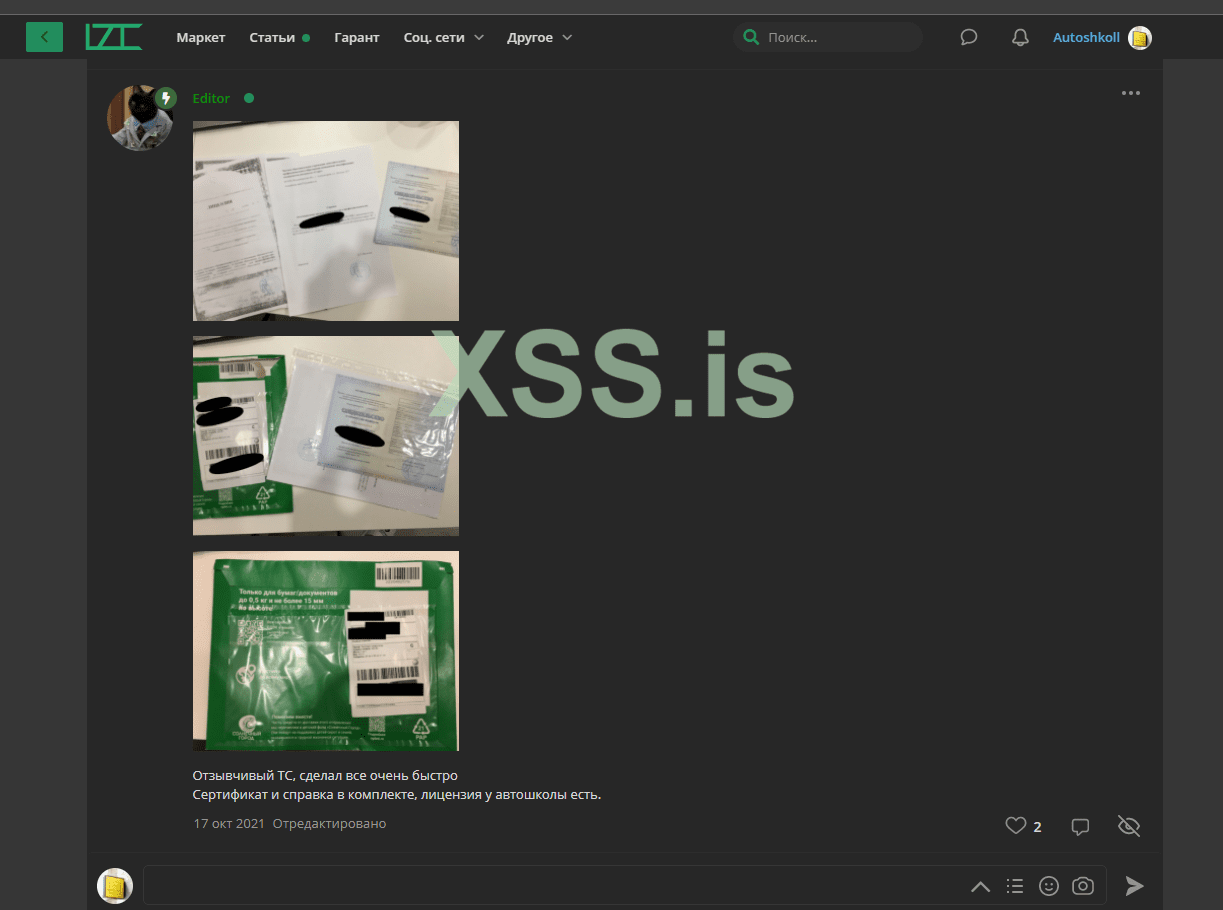Click the lightning badge on Editor avatar
Screen dimensions: 1223x910
167,98
